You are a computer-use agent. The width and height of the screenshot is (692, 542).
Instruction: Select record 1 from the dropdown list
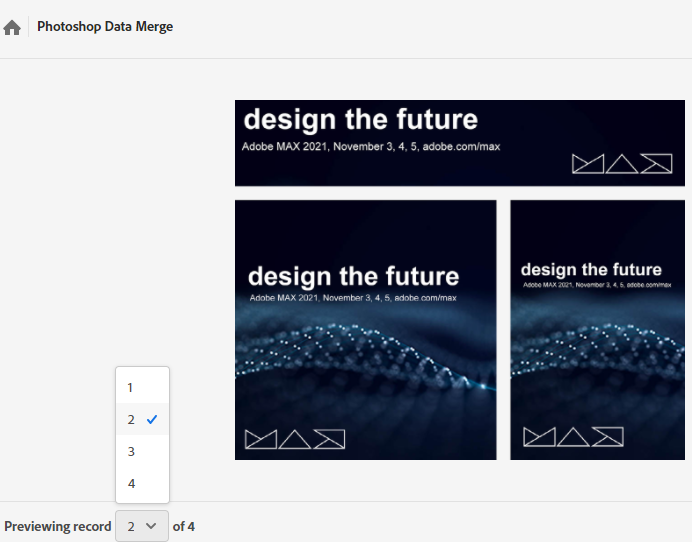click(142, 387)
